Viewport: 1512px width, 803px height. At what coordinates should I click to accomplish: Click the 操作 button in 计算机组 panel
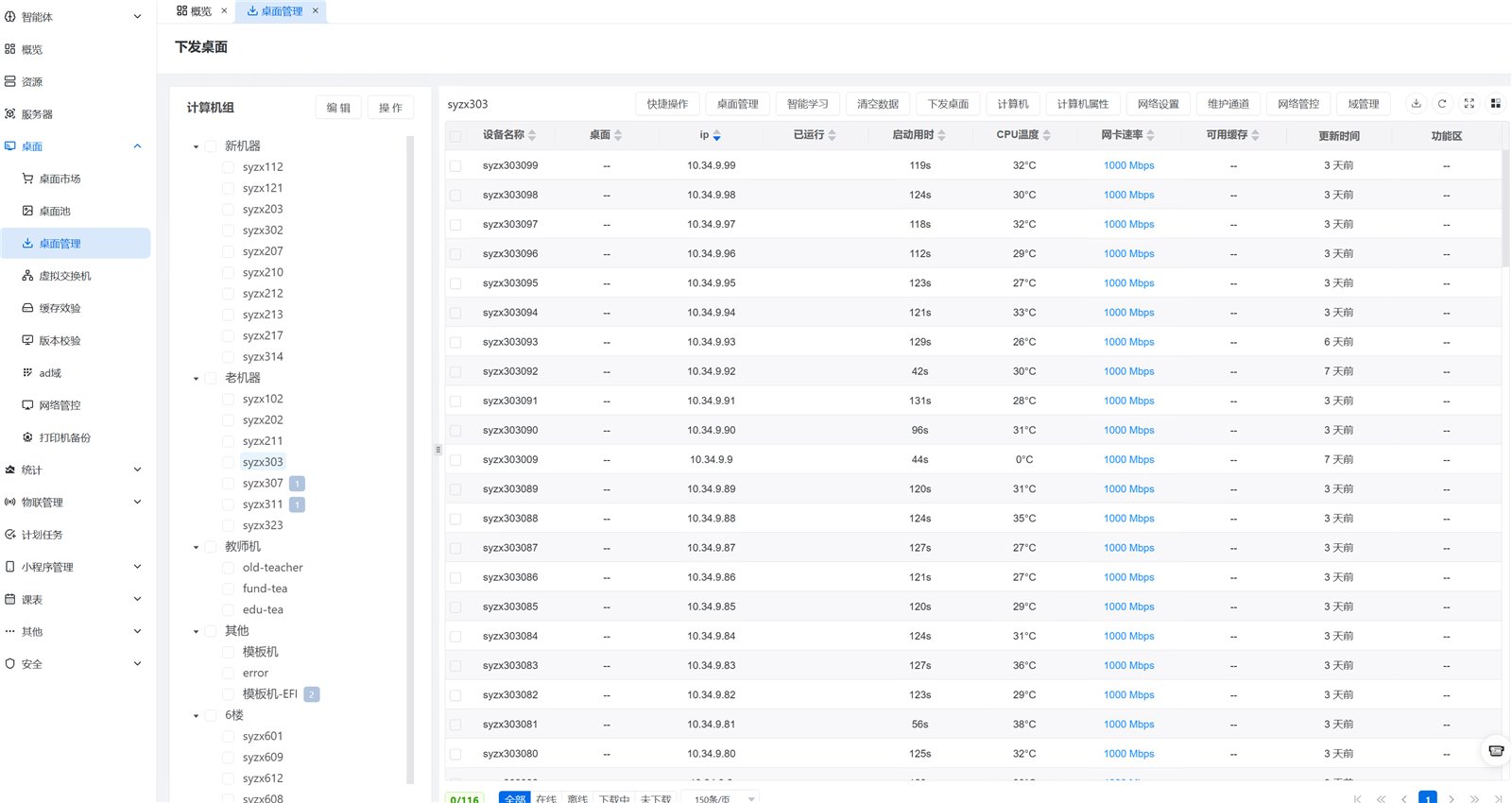[390, 108]
